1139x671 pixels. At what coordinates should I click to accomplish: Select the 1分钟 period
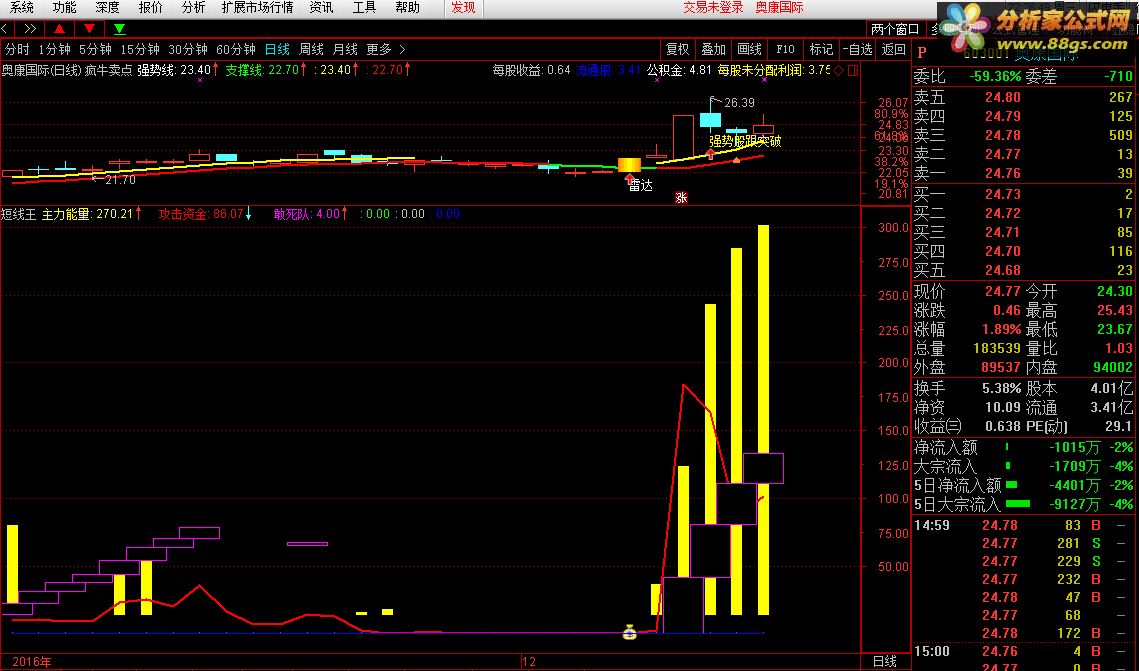pyautogui.click(x=54, y=49)
